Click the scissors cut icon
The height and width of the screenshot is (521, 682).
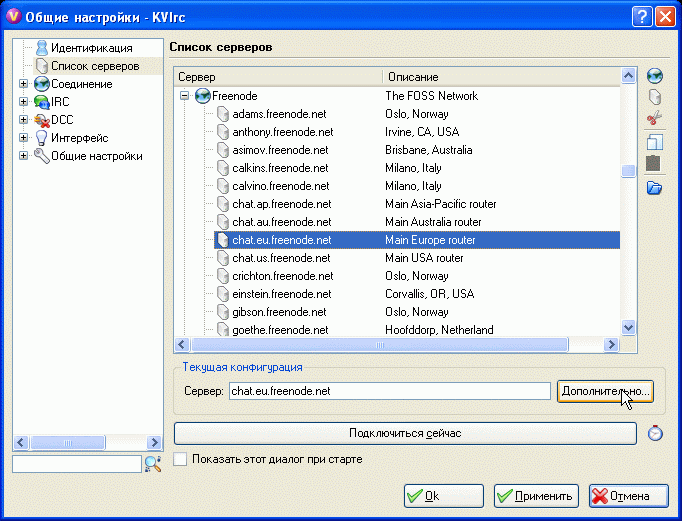(x=654, y=117)
